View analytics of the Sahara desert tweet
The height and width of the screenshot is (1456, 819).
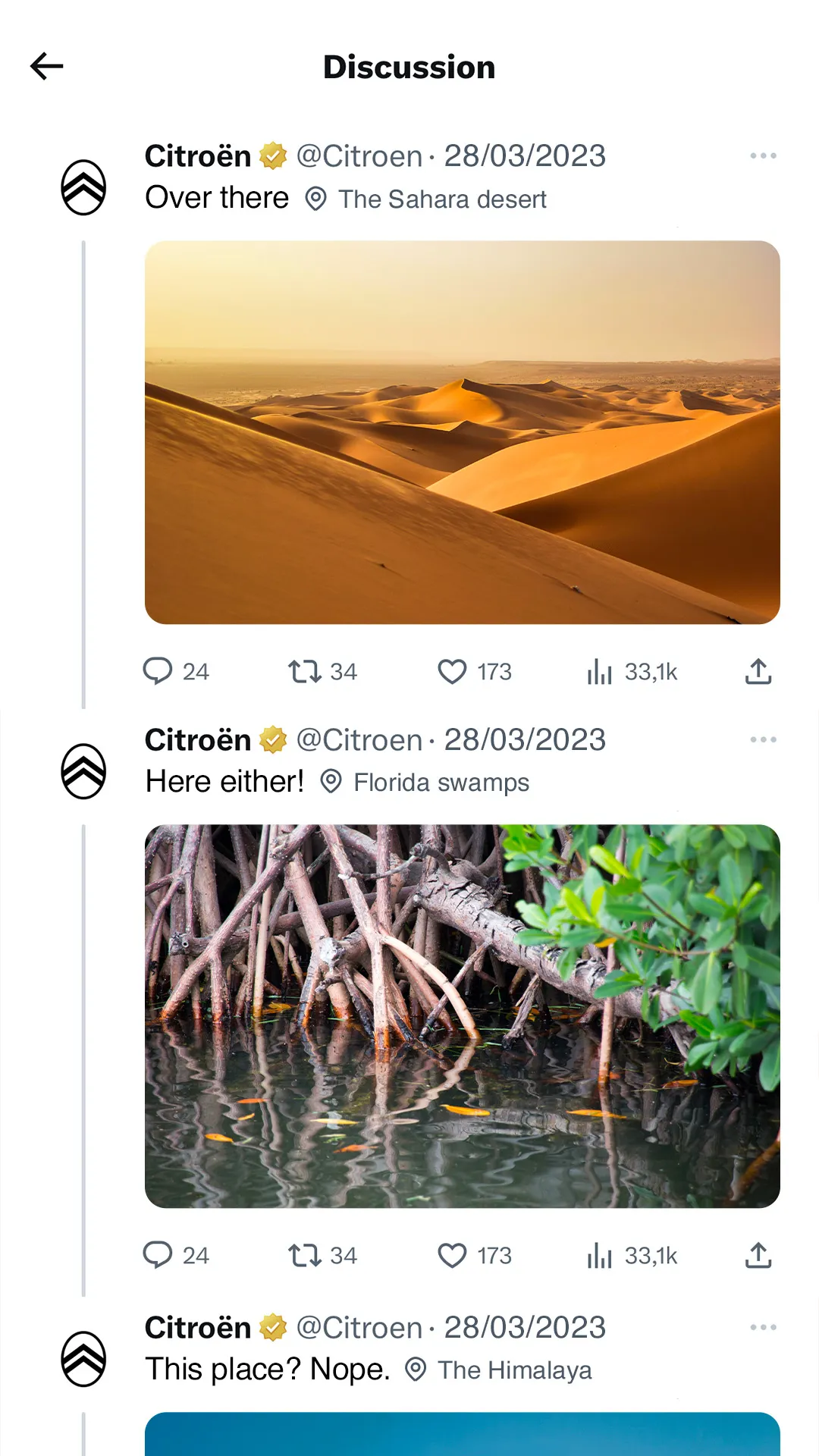coord(599,671)
